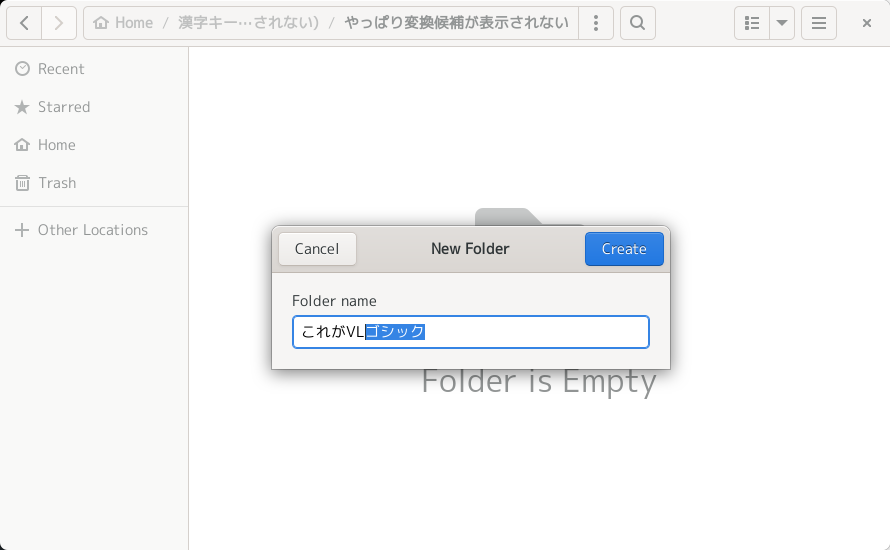The width and height of the screenshot is (890, 550).
Task: Open the 漢字キー parent folder breadcrumb
Action: pos(248,23)
